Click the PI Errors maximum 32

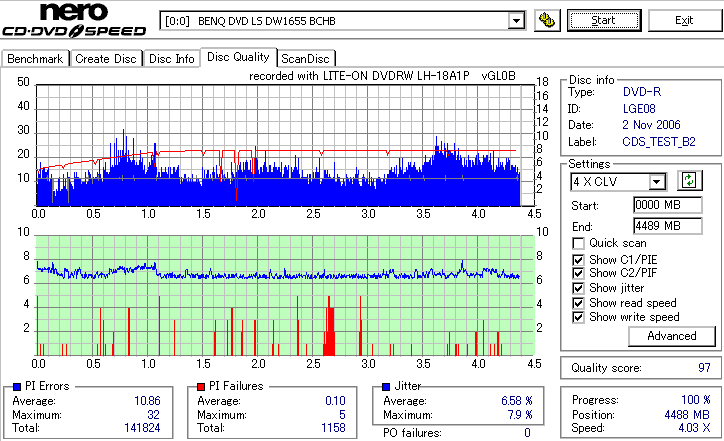[153, 415]
